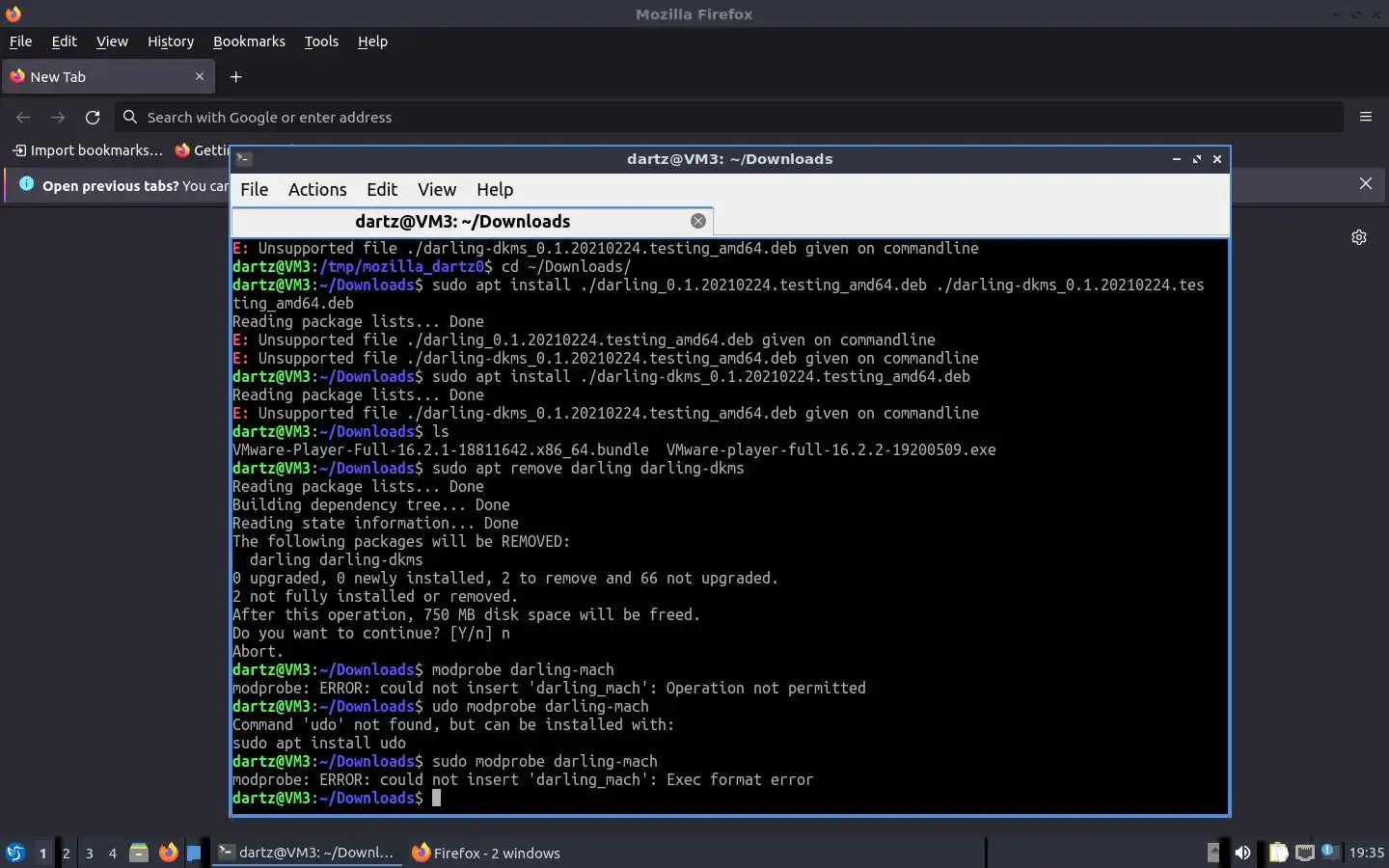Open the Lubuntu application menu icon
The width and height of the screenshot is (1389, 868).
(14, 853)
